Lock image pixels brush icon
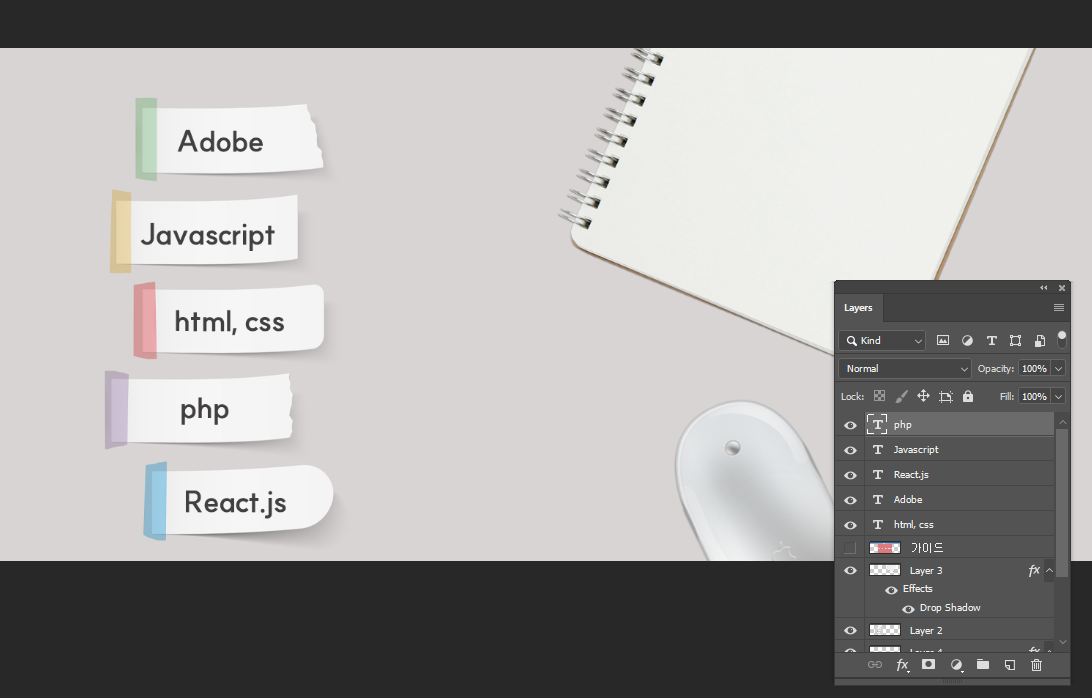The height and width of the screenshot is (698, 1092). tap(901, 396)
